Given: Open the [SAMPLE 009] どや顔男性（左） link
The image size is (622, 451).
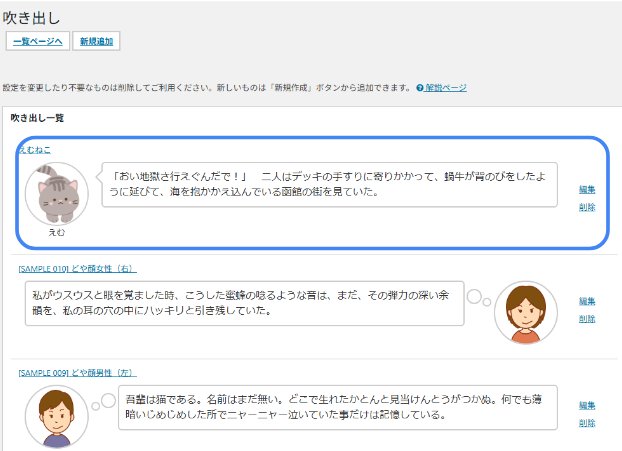Looking at the screenshot, I should pyautogui.click(x=77, y=372).
